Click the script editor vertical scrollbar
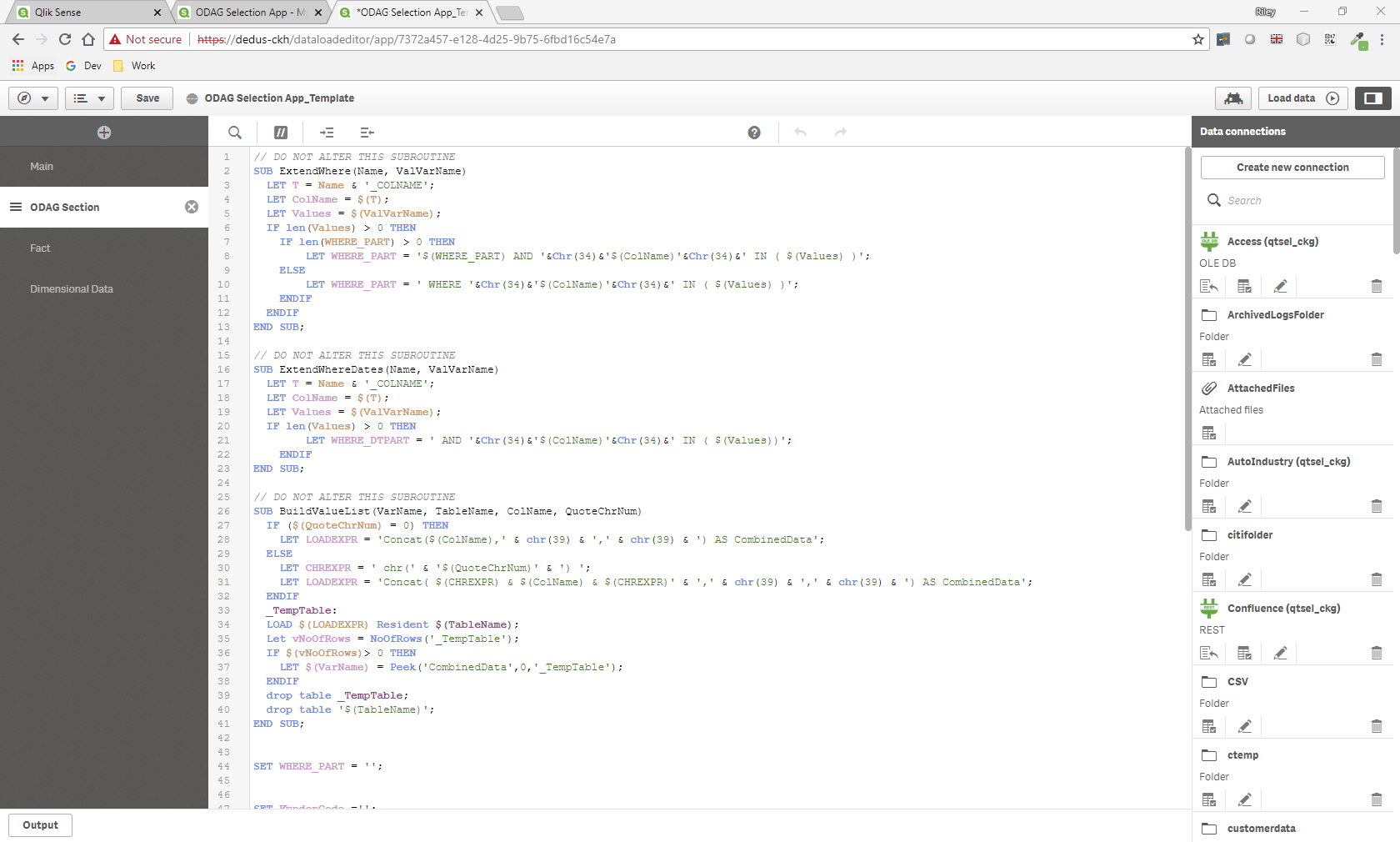The height and width of the screenshot is (842, 1400). click(1187, 338)
